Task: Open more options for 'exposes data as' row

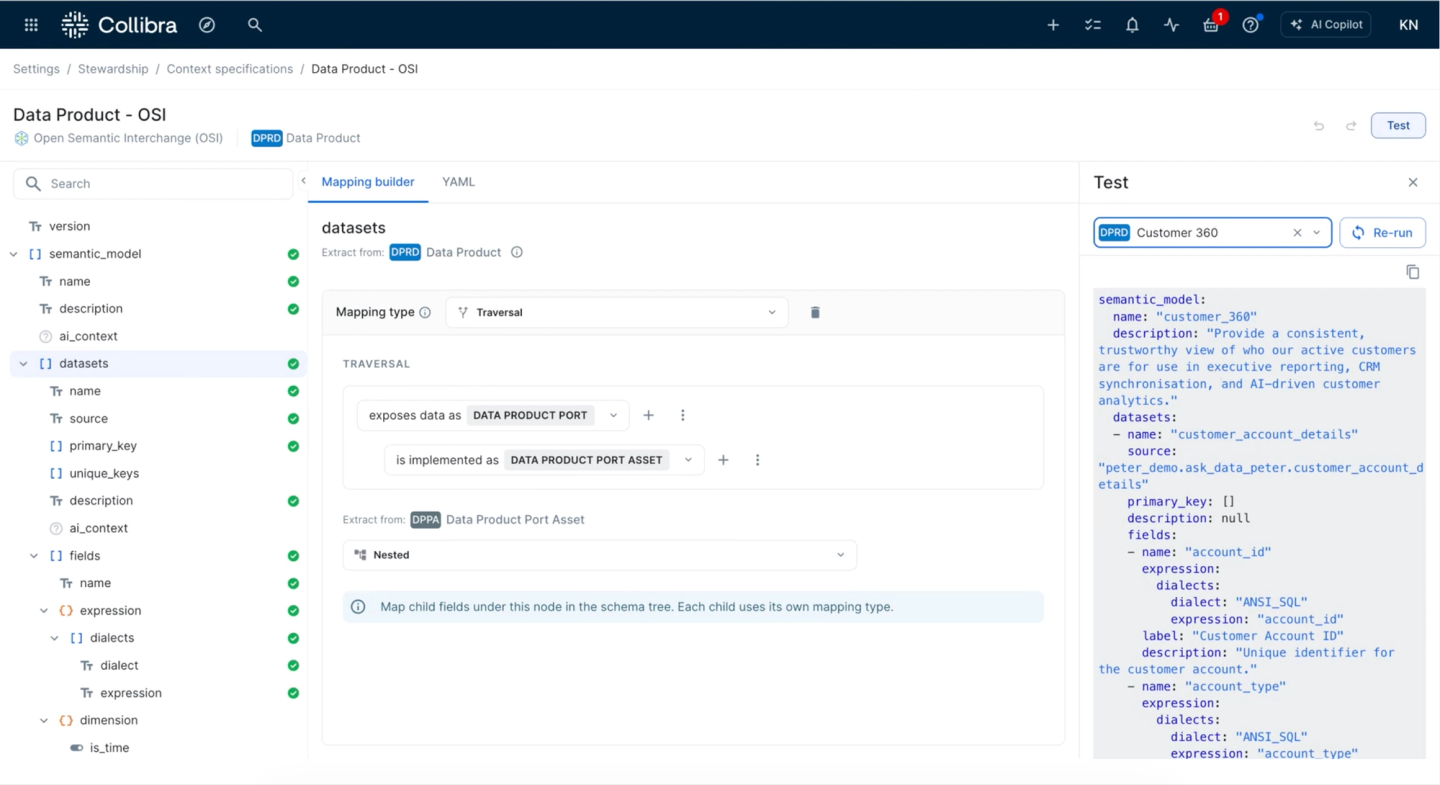Action: tap(683, 415)
